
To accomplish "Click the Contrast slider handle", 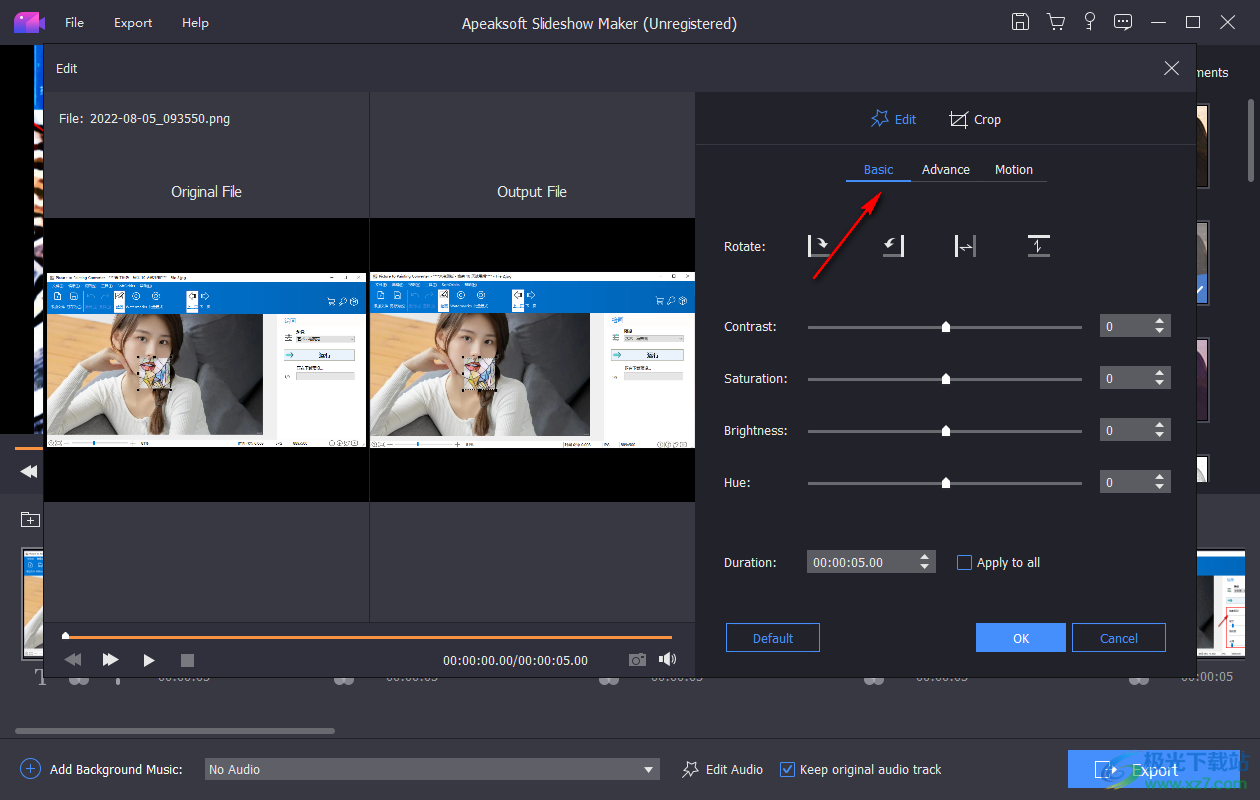I will (946, 326).
